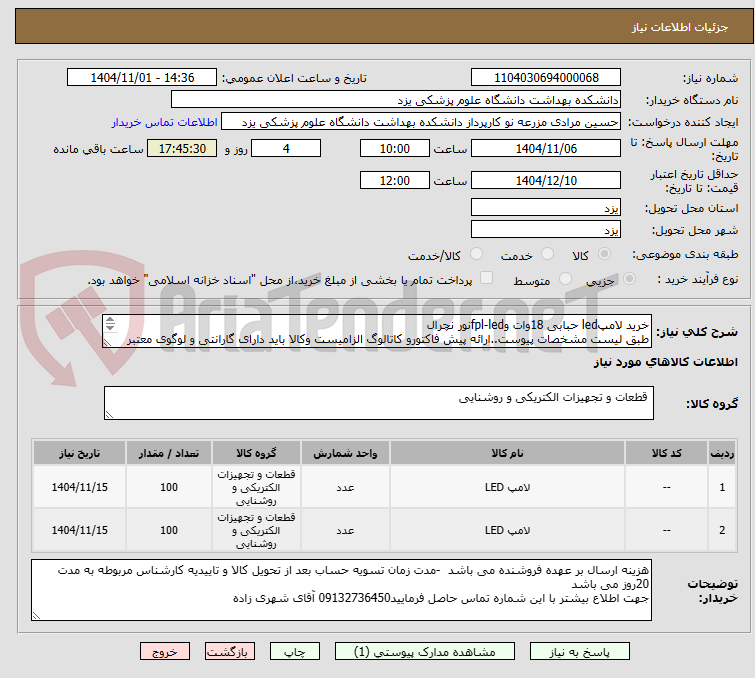Click quantity 100 in row 1
The height and width of the screenshot is (678, 755).
169,487
